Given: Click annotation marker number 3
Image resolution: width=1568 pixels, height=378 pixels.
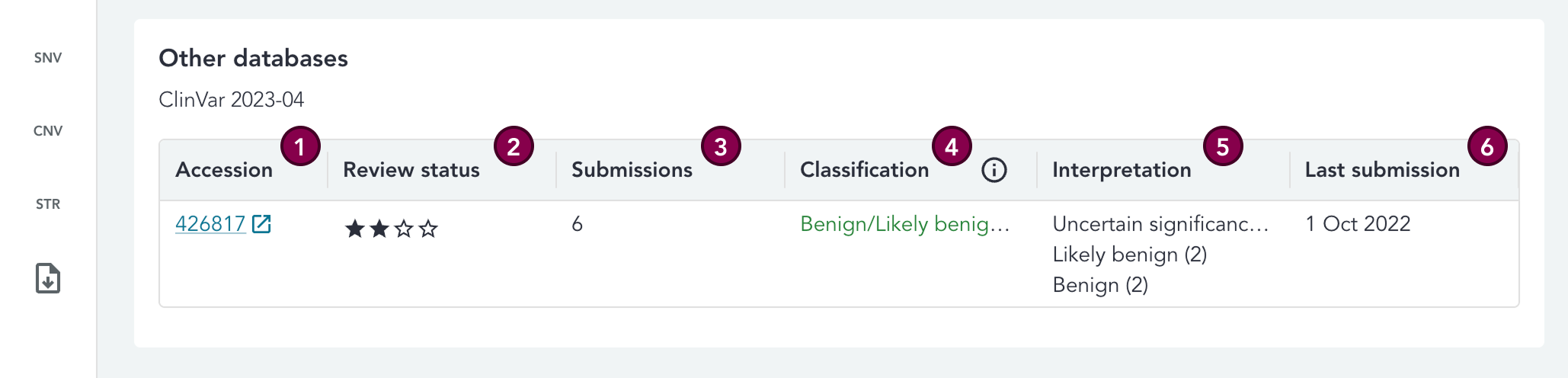Looking at the screenshot, I should 721,146.
